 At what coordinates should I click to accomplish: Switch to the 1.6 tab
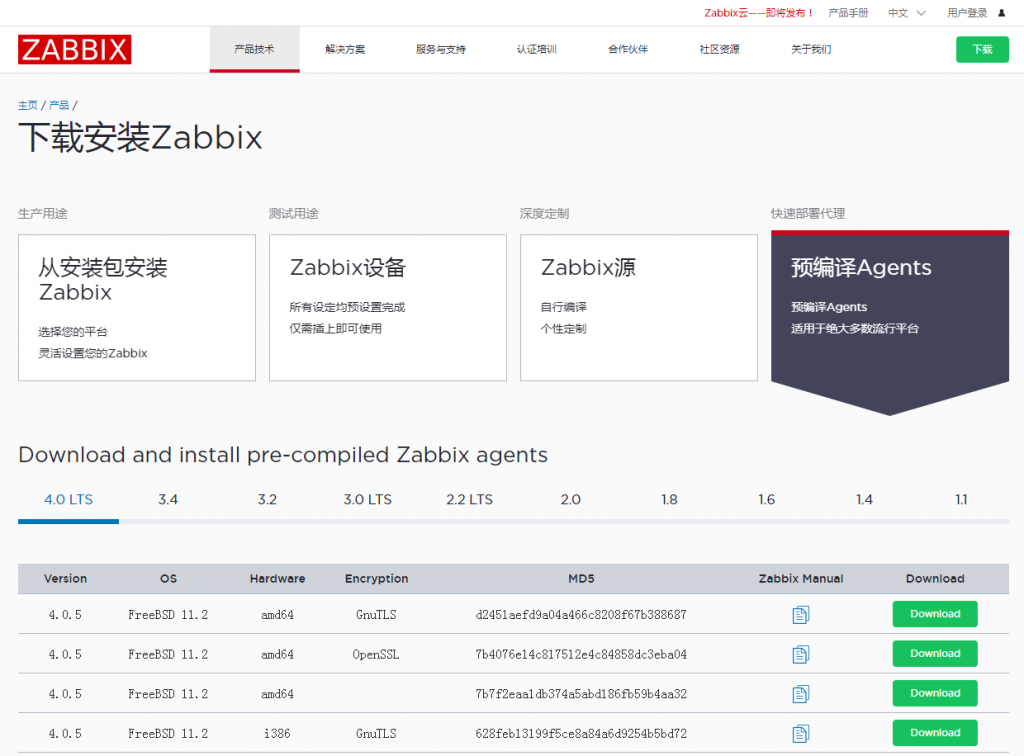pos(767,499)
